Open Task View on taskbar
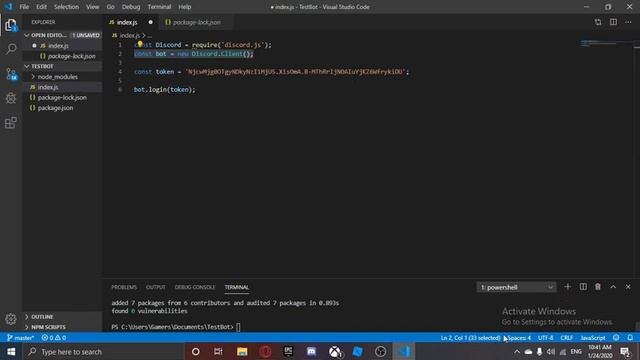This screenshot has height=360, width=640. coord(218,351)
